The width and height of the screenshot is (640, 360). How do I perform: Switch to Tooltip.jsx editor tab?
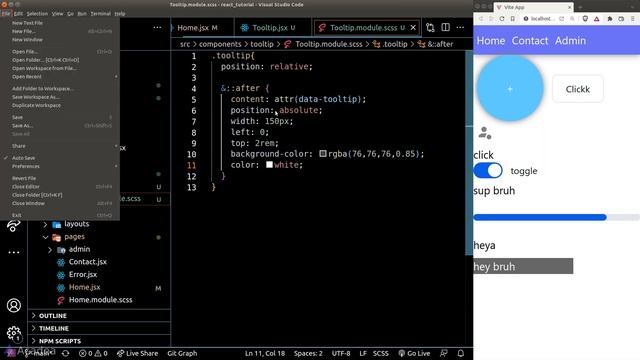click(273, 28)
